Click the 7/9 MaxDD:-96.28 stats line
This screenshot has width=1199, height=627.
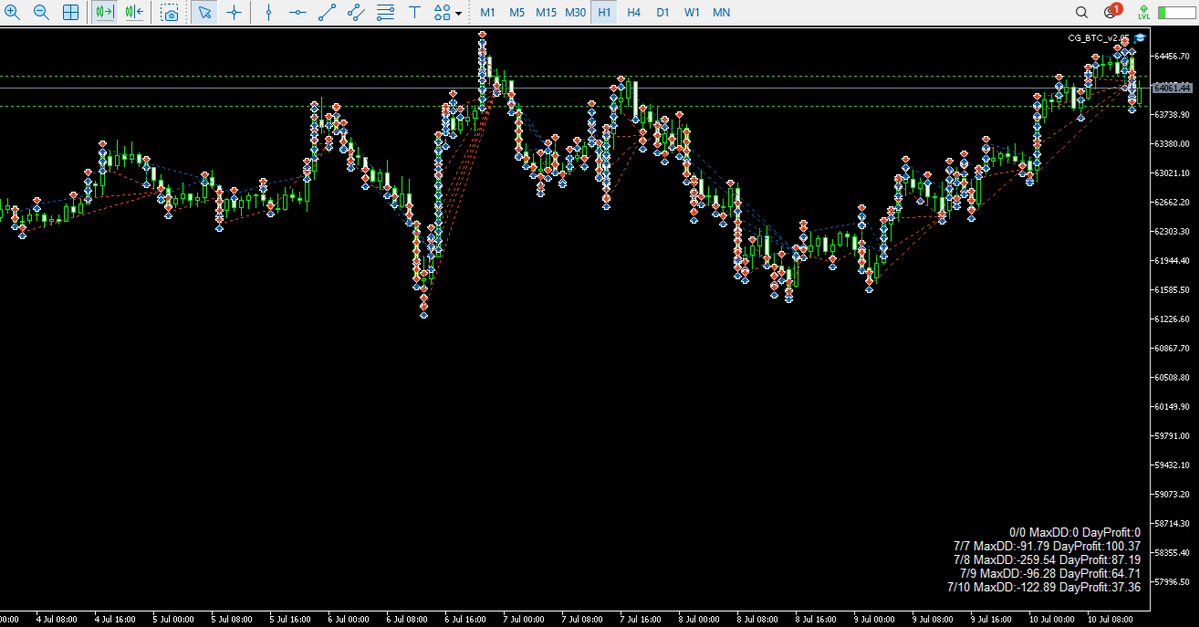[x=1050, y=573]
